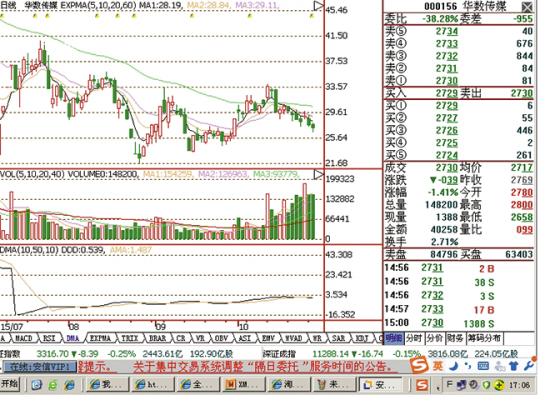Viewport: 550px width, 412px height.
Task: Switch to taskbar window labeled 淘...
Action: pos(288,385)
